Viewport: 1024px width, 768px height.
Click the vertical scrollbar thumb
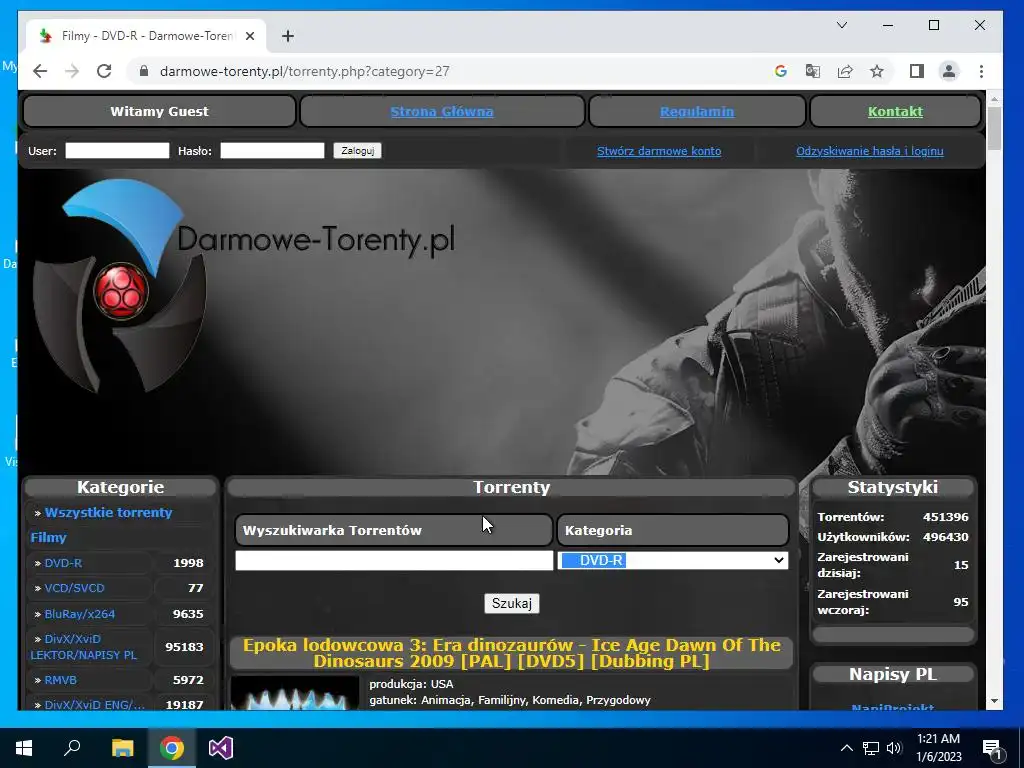click(994, 129)
